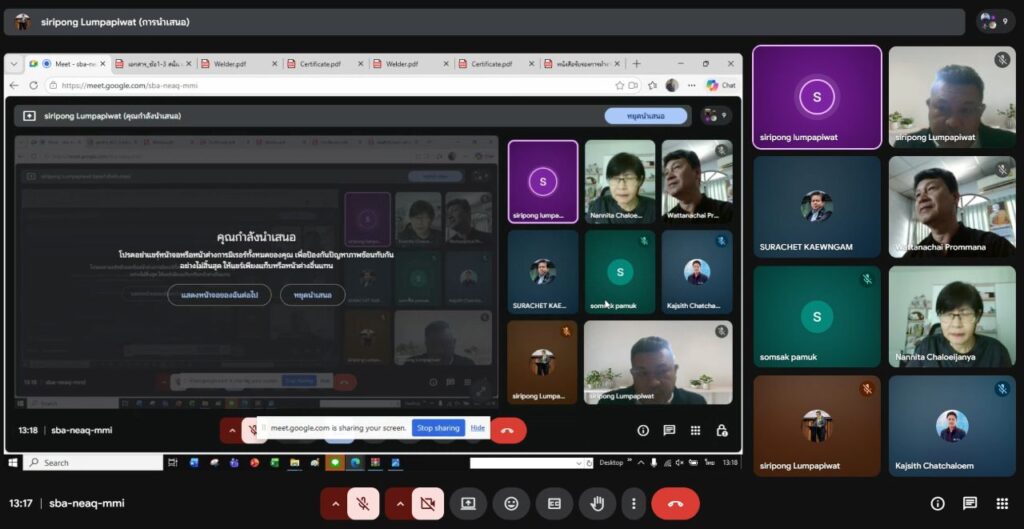Screen dimensions: 1024x529
Task: Open the emoji reactions panel
Action: [511, 504]
